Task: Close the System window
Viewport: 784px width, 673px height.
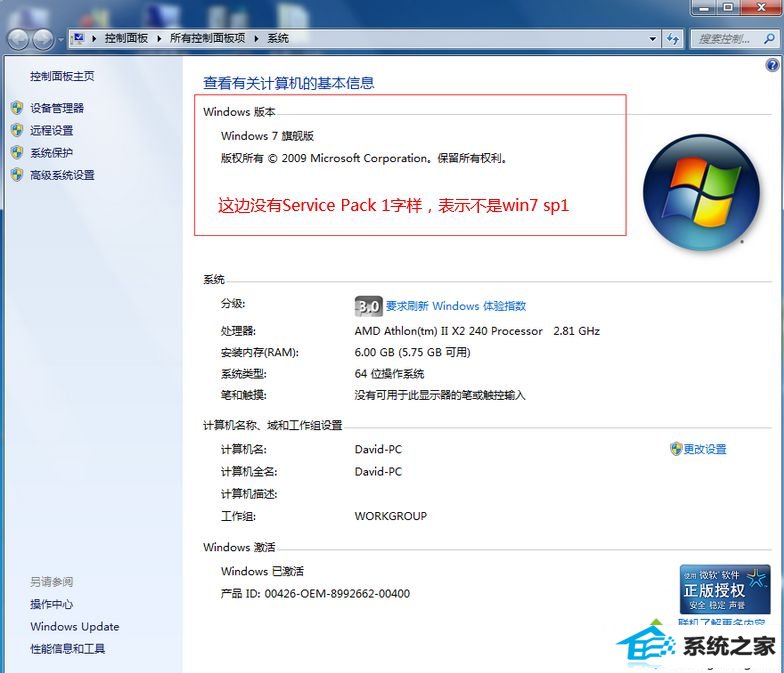Action: click(760, 8)
